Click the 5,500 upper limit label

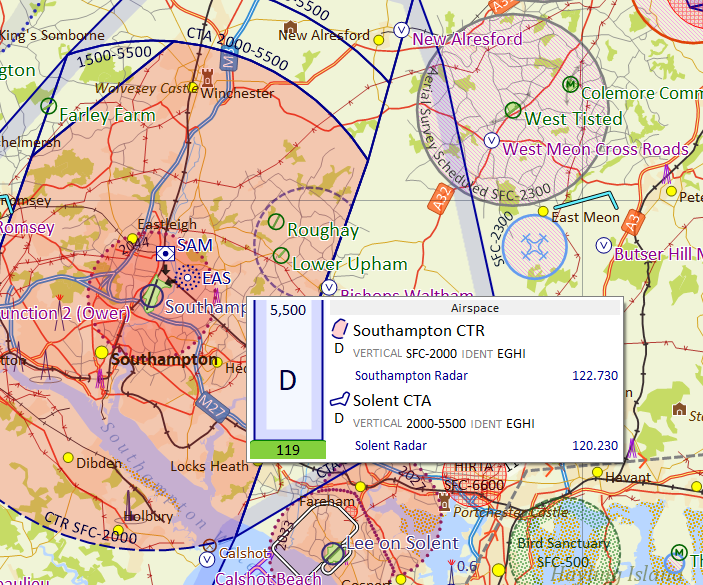288,310
